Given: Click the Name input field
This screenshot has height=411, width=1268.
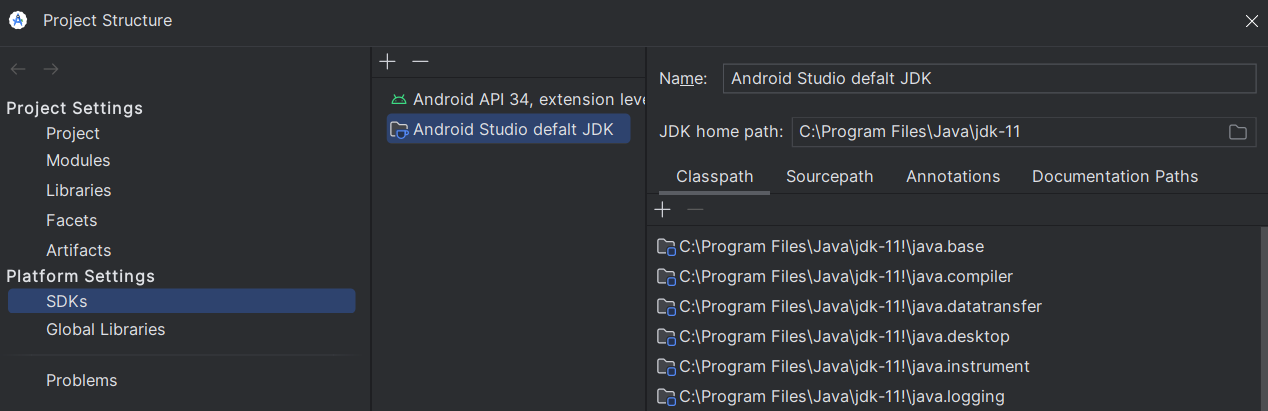Looking at the screenshot, I should (989, 78).
